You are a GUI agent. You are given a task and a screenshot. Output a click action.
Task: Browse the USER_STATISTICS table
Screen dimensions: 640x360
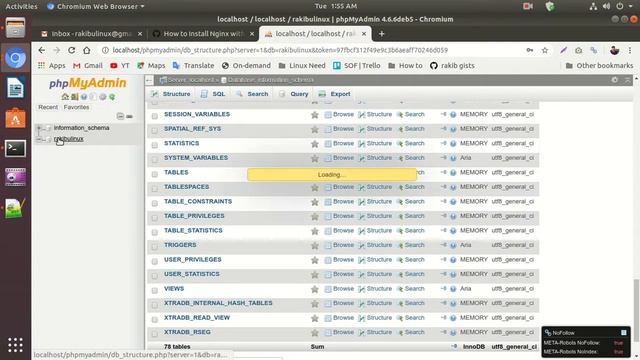(339, 274)
